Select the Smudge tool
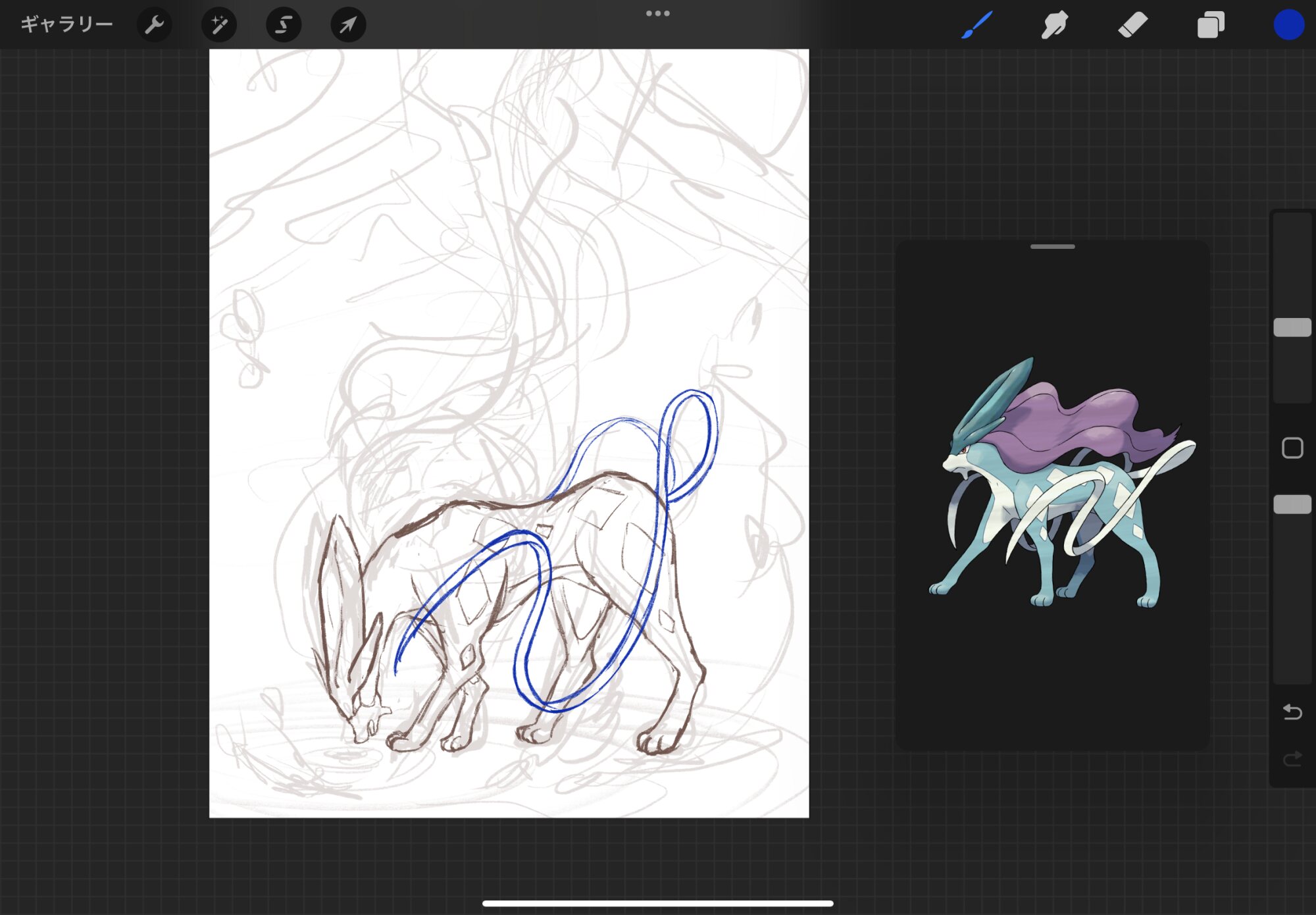This screenshot has width=1316, height=915. click(x=1055, y=25)
